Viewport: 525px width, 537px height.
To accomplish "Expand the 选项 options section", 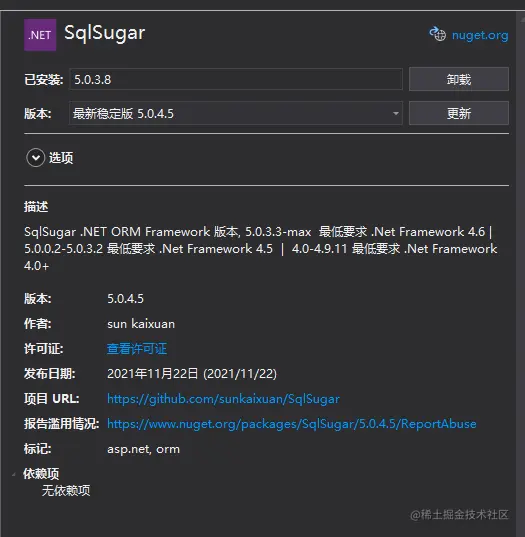I will pos(50,158).
